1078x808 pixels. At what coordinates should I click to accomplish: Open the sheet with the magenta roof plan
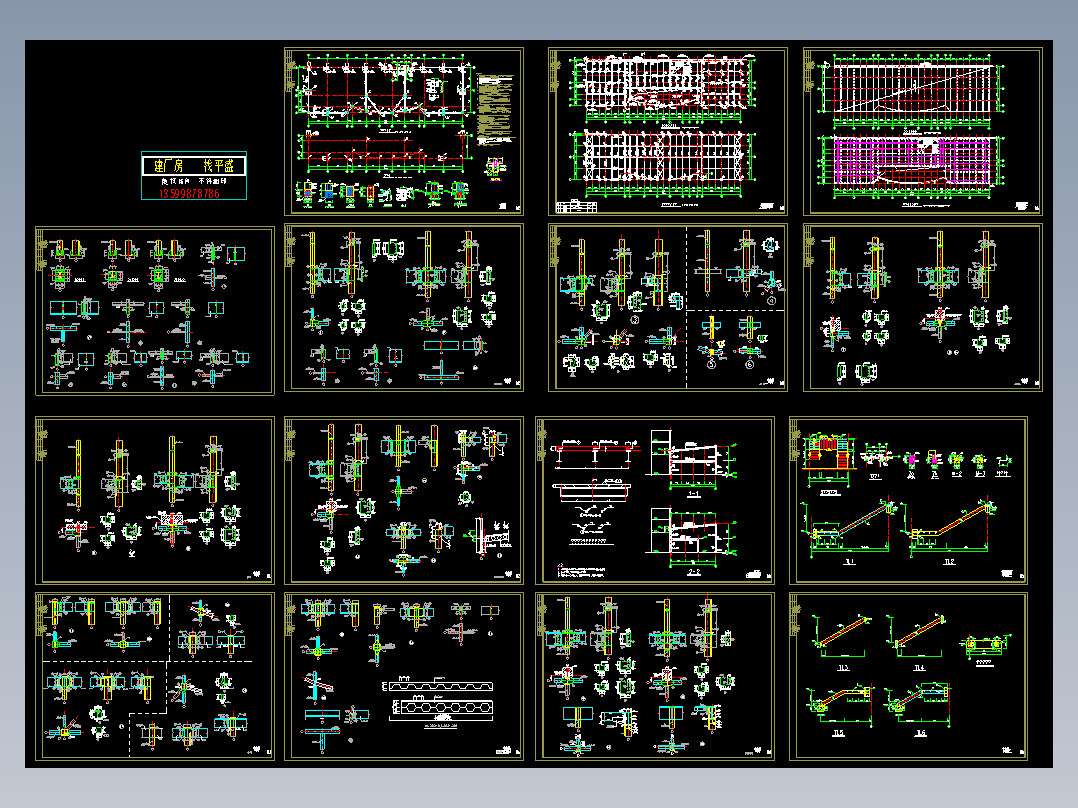923,131
